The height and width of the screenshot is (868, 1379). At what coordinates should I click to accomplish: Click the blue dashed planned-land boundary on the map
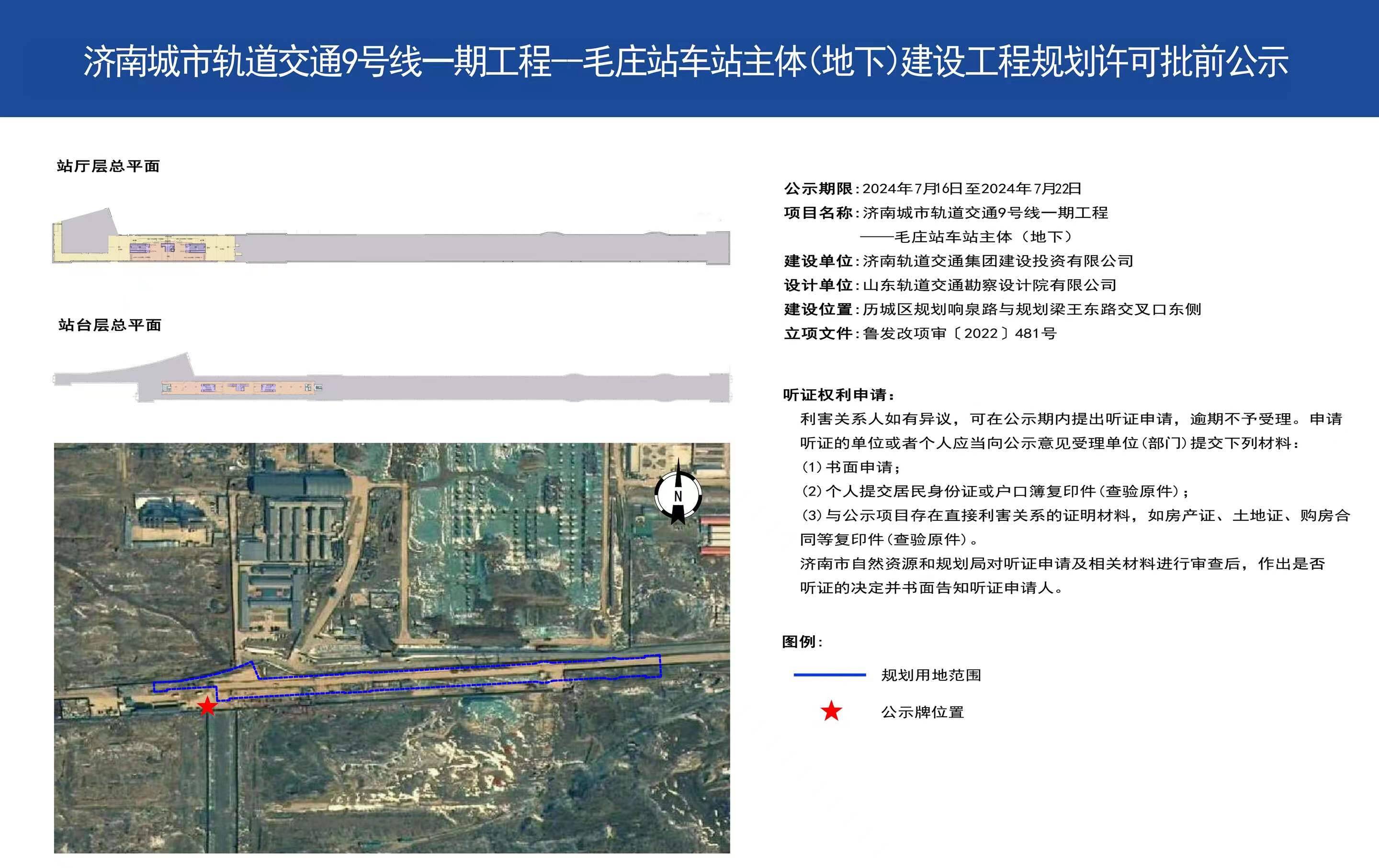tap(407, 678)
